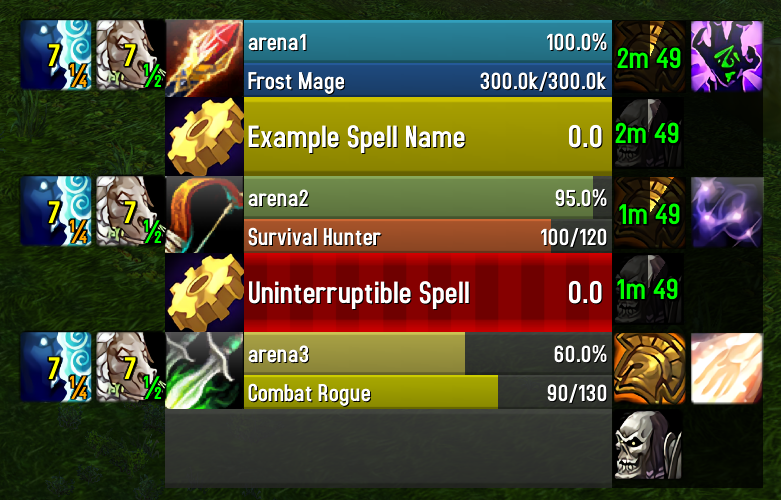Click arena1's blue swirl debuff icon showing ¼
This screenshot has width=781, height=500.
56,55
